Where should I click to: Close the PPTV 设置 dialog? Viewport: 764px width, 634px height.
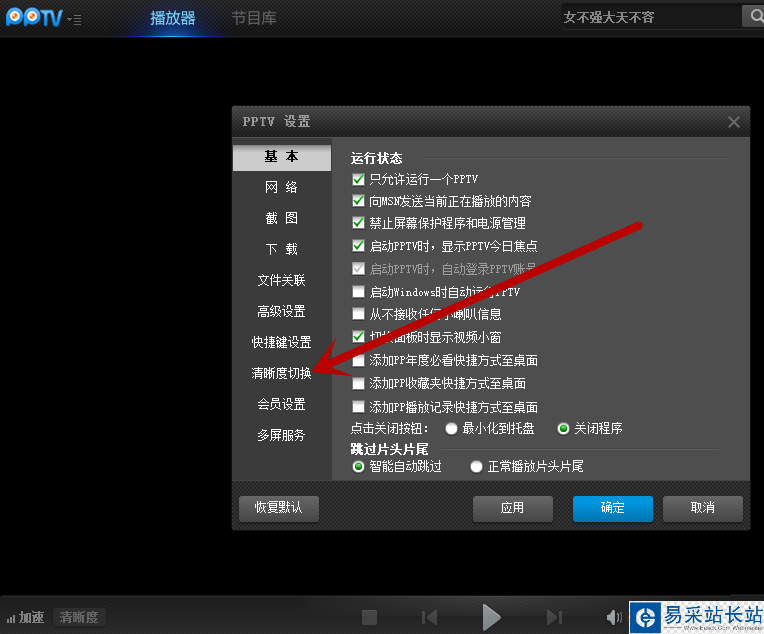click(733, 122)
